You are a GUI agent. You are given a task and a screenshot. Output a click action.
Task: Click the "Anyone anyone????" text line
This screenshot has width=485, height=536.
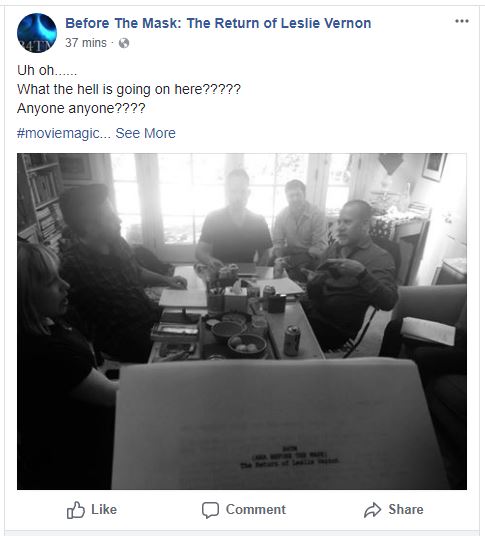tap(81, 108)
